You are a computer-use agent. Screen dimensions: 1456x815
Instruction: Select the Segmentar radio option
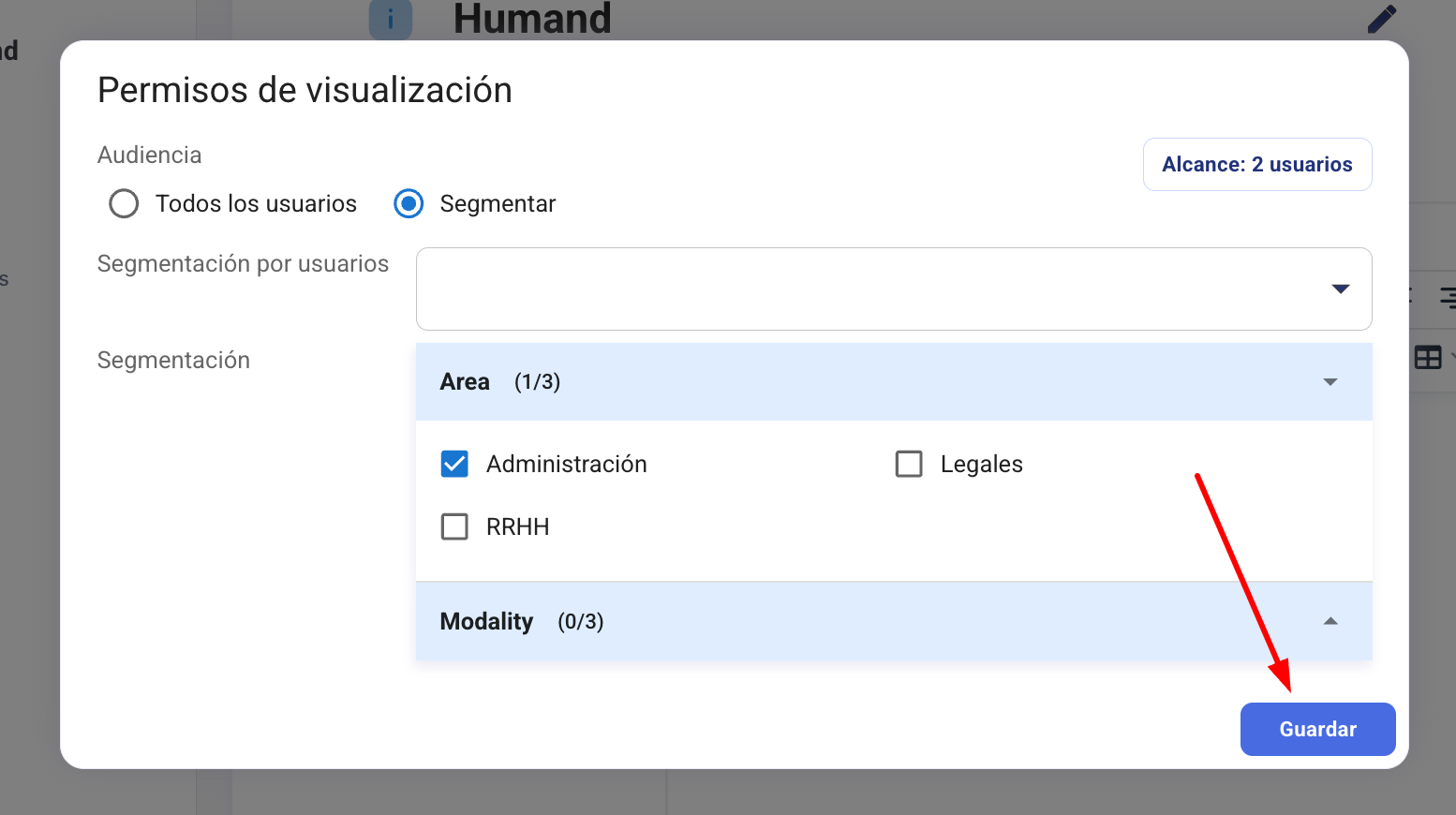(409, 203)
